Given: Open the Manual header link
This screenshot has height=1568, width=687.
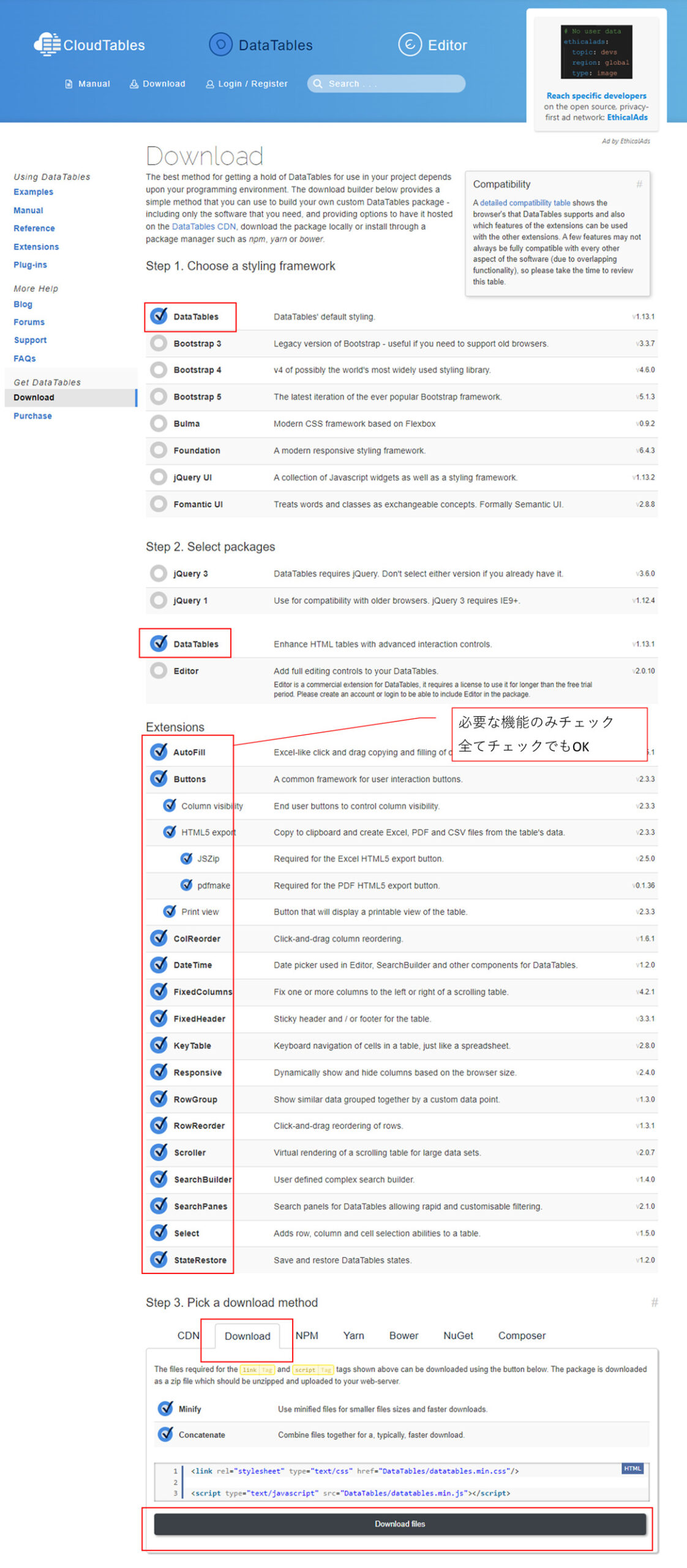Looking at the screenshot, I should click(x=88, y=83).
